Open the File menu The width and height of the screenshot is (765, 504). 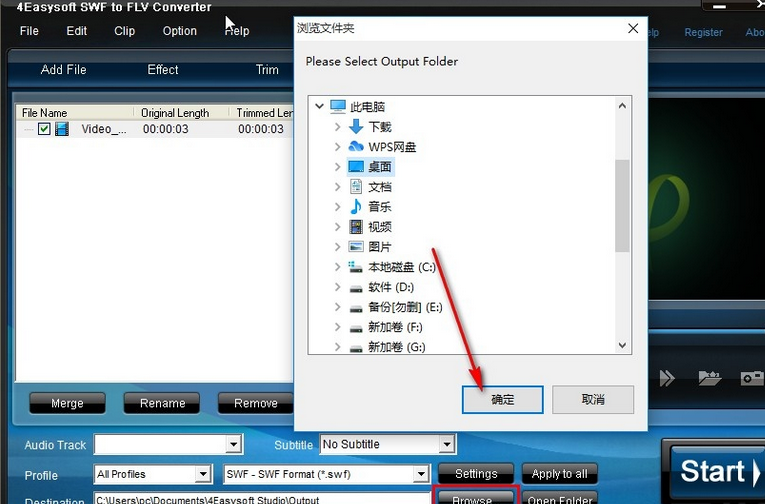pyautogui.click(x=29, y=31)
